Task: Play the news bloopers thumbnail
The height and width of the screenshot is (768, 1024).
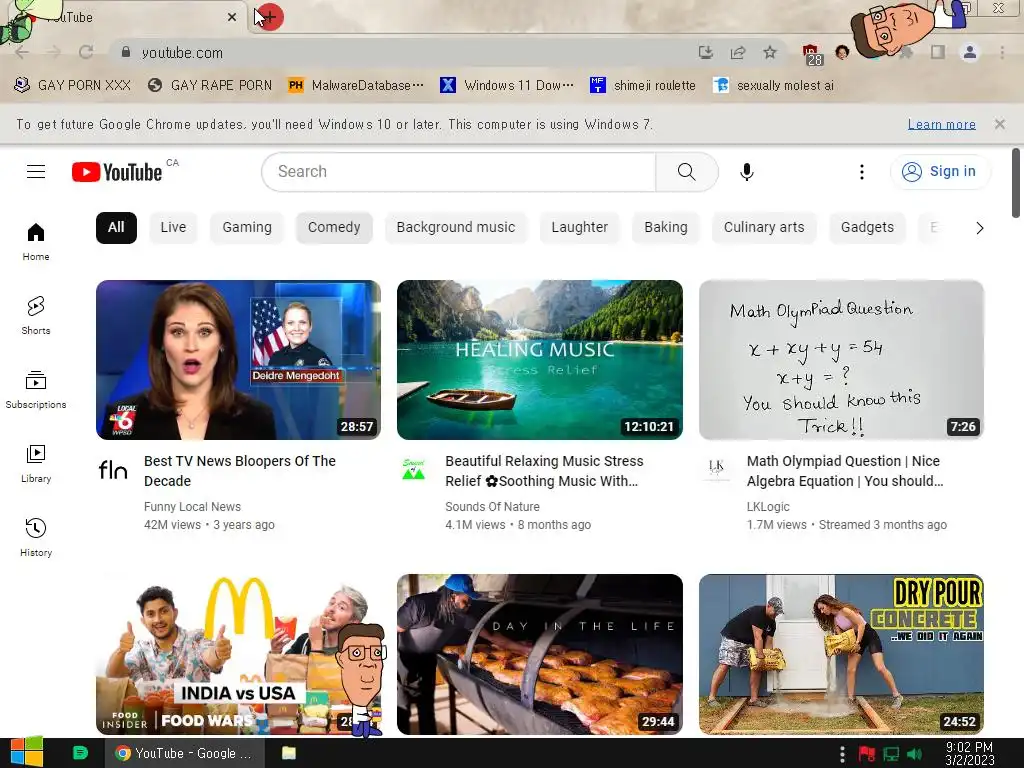Action: 238,360
